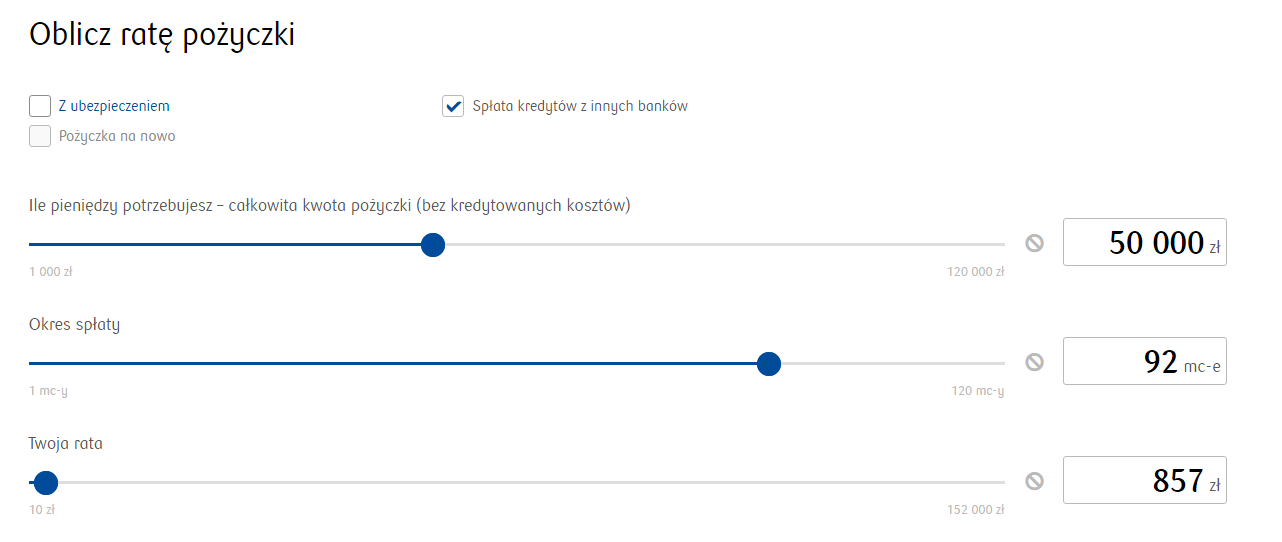Click the Spłata kredytów z innych banków label text

click(x=580, y=106)
